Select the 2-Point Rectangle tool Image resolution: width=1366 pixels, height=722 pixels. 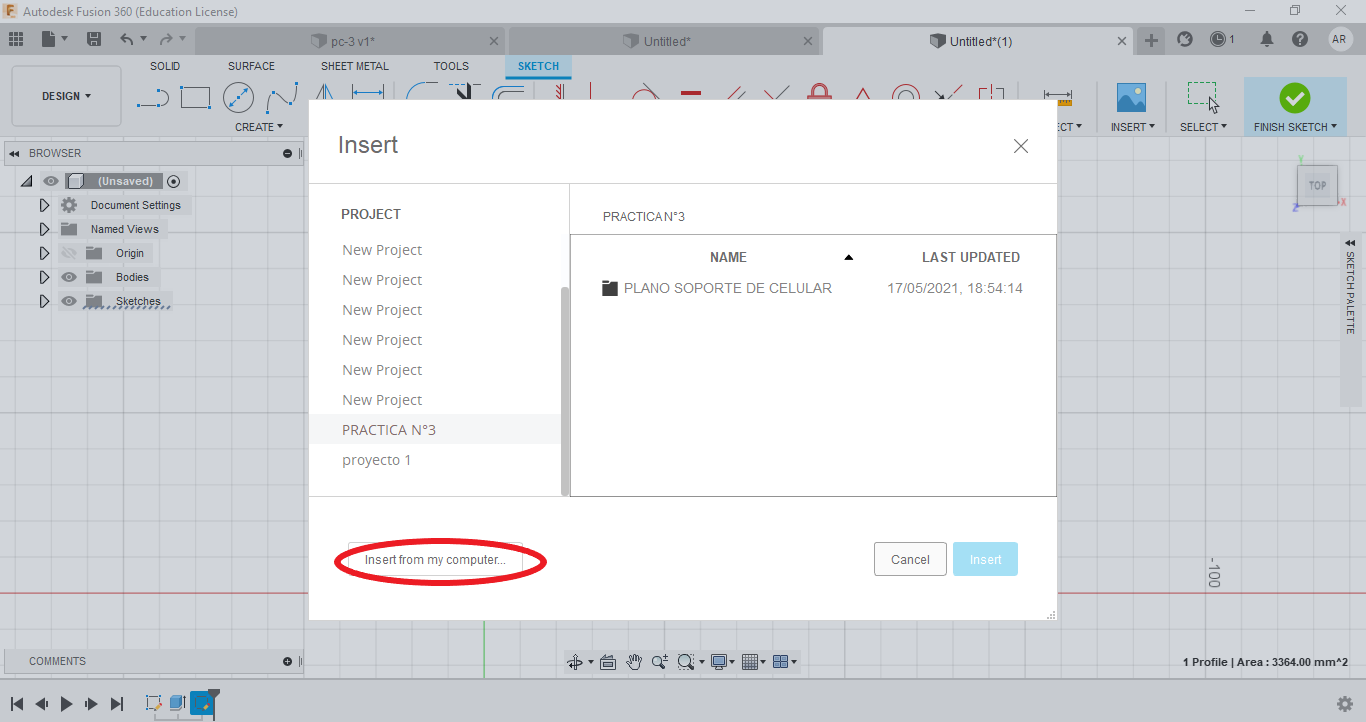coord(195,97)
